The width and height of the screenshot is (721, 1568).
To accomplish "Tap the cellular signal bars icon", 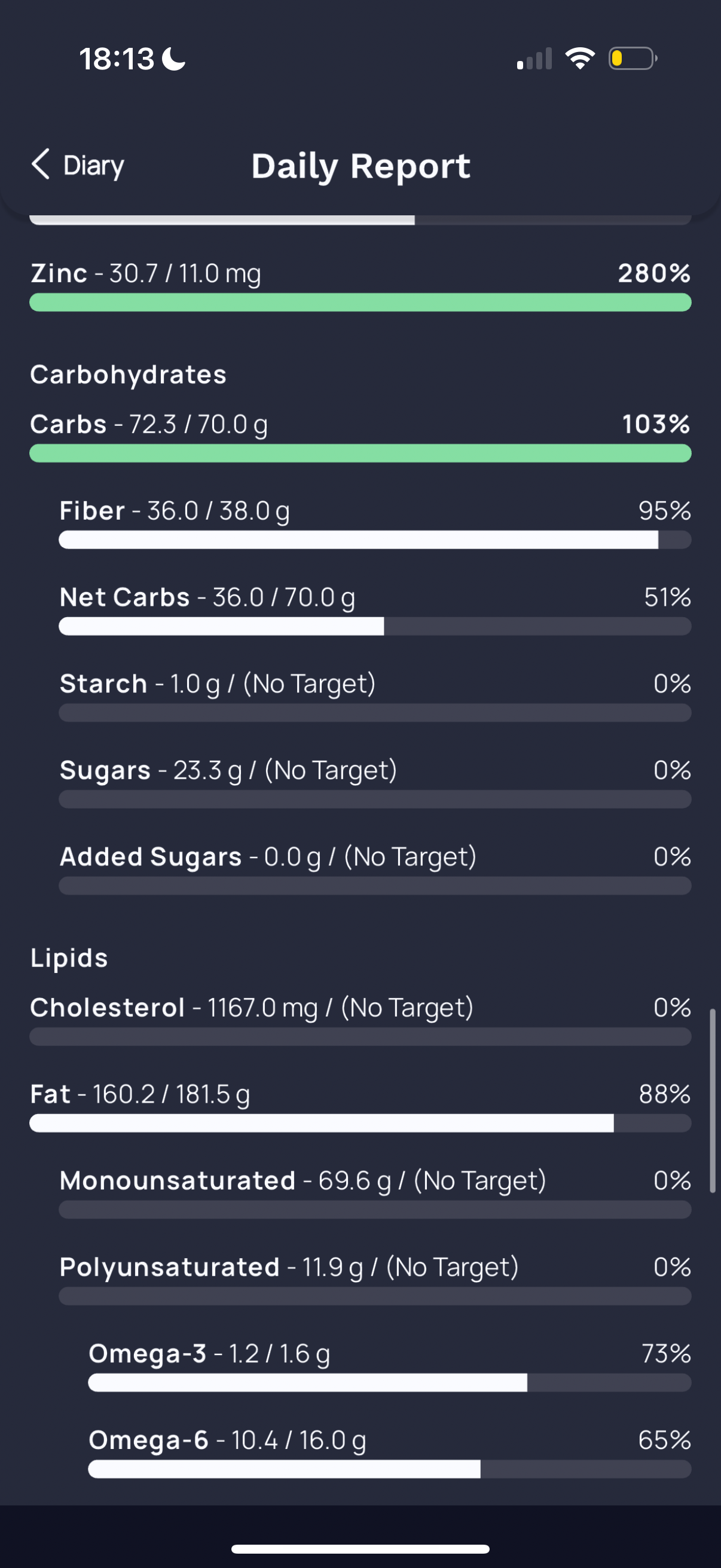I will pos(534,59).
